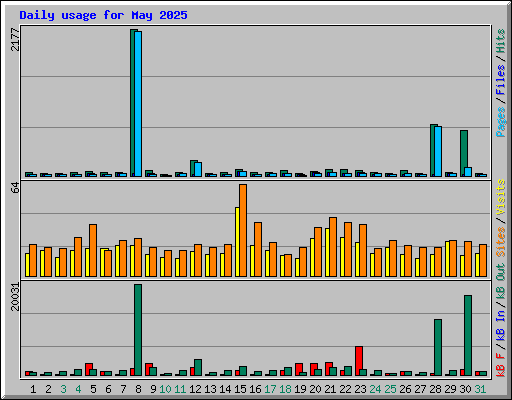Click the blue files bar for day 12
The height and width of the screenshot is (400, 512).
click(x=198, y=169)
